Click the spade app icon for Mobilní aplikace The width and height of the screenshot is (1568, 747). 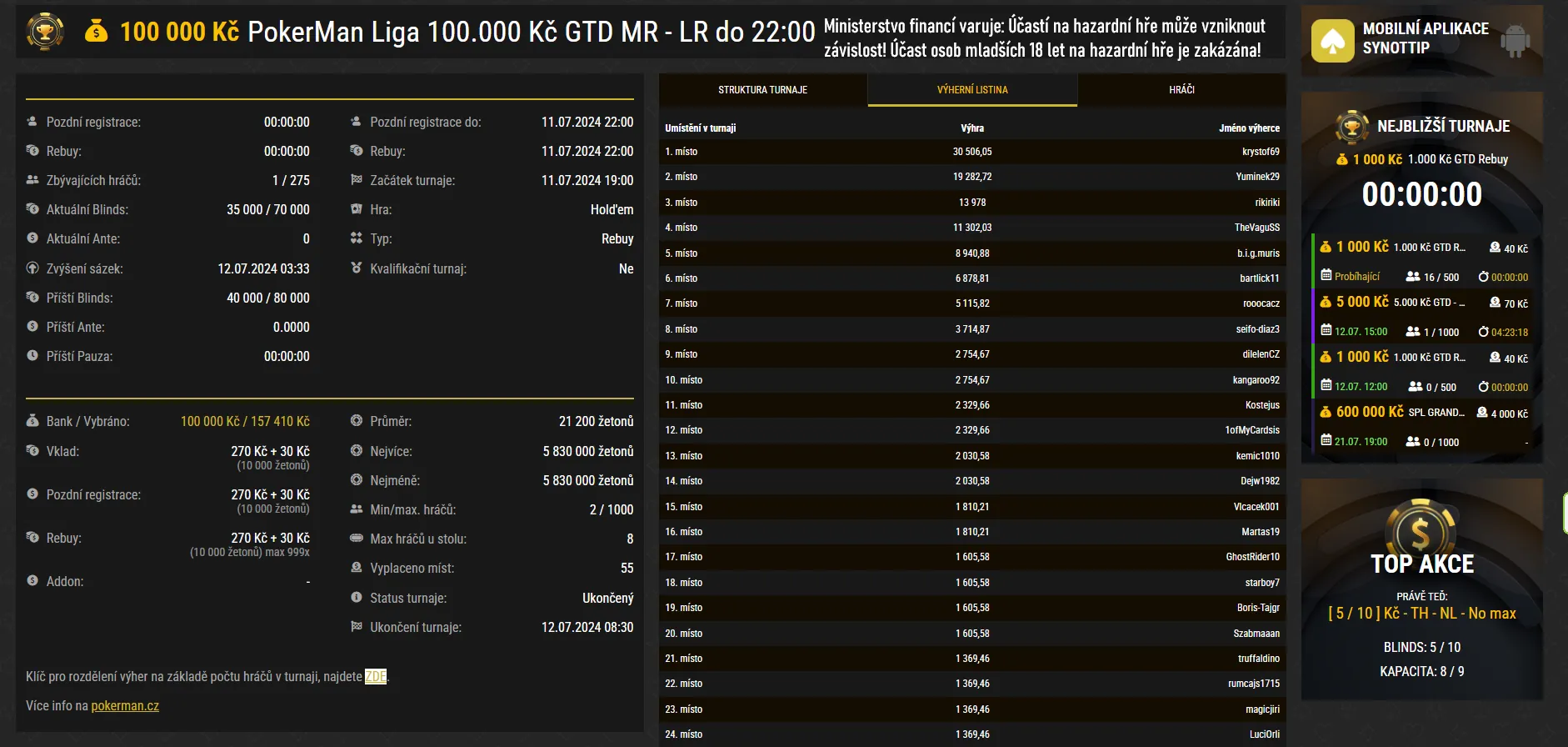click(x=1333, y=41)
